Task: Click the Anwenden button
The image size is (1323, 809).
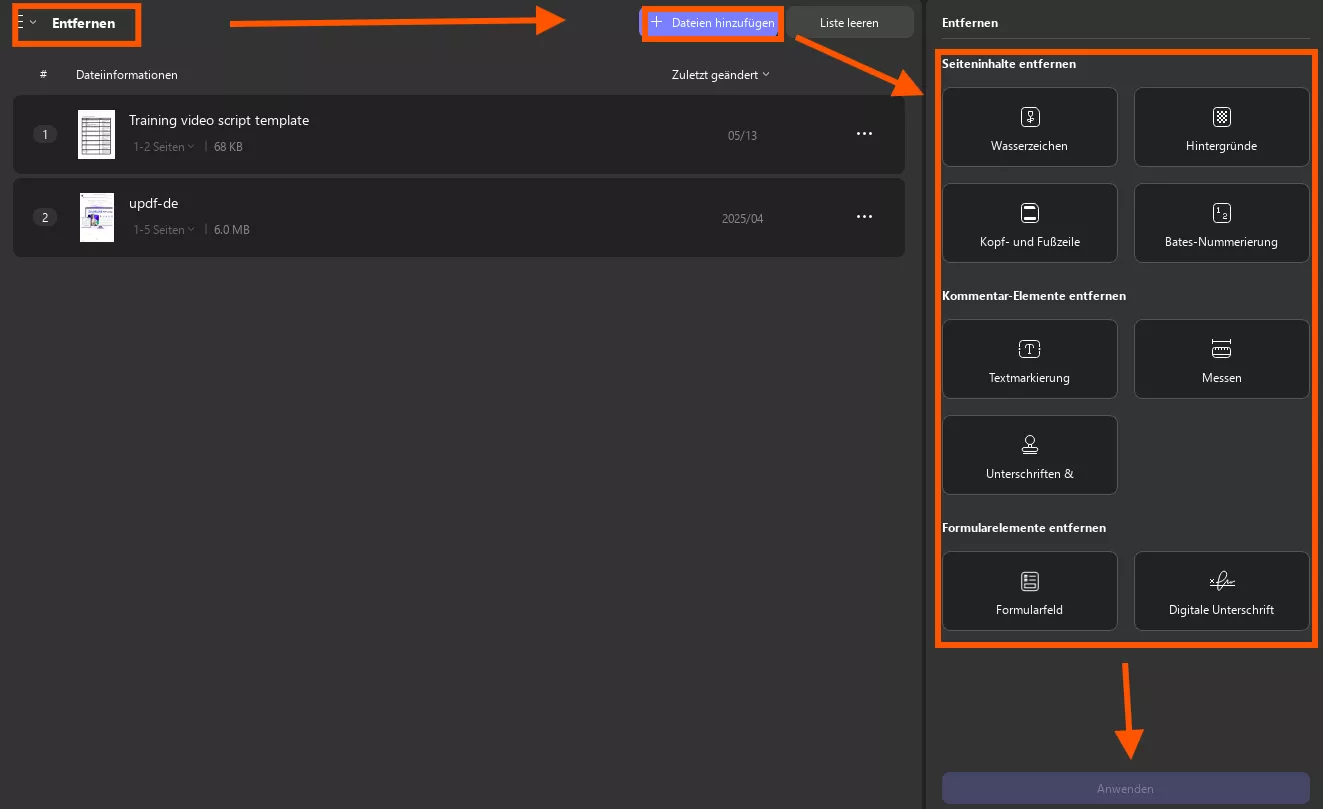Action: pyautogui.click(x=1125, y=788)
